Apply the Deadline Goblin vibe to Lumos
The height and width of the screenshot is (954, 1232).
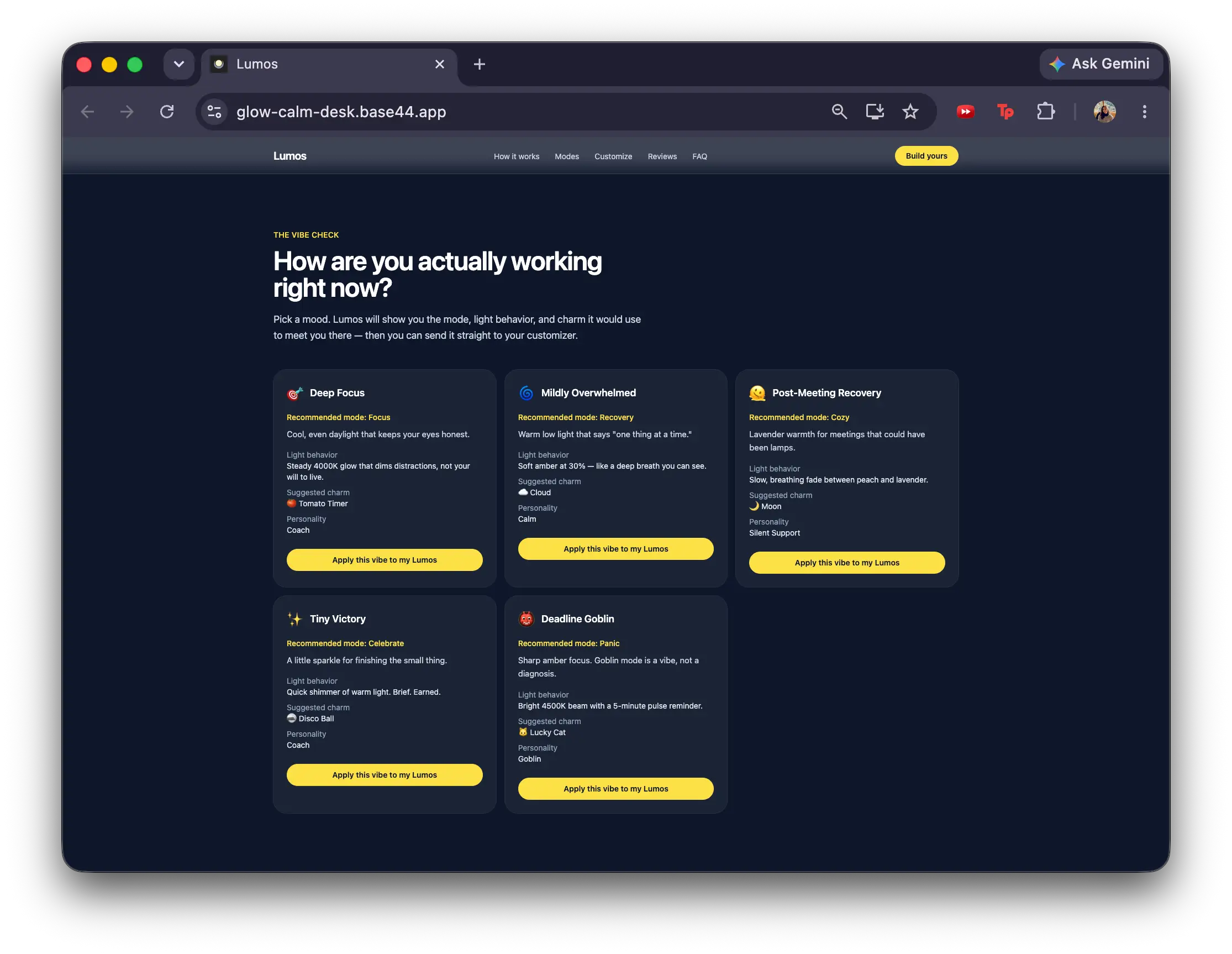pos(615,789)
